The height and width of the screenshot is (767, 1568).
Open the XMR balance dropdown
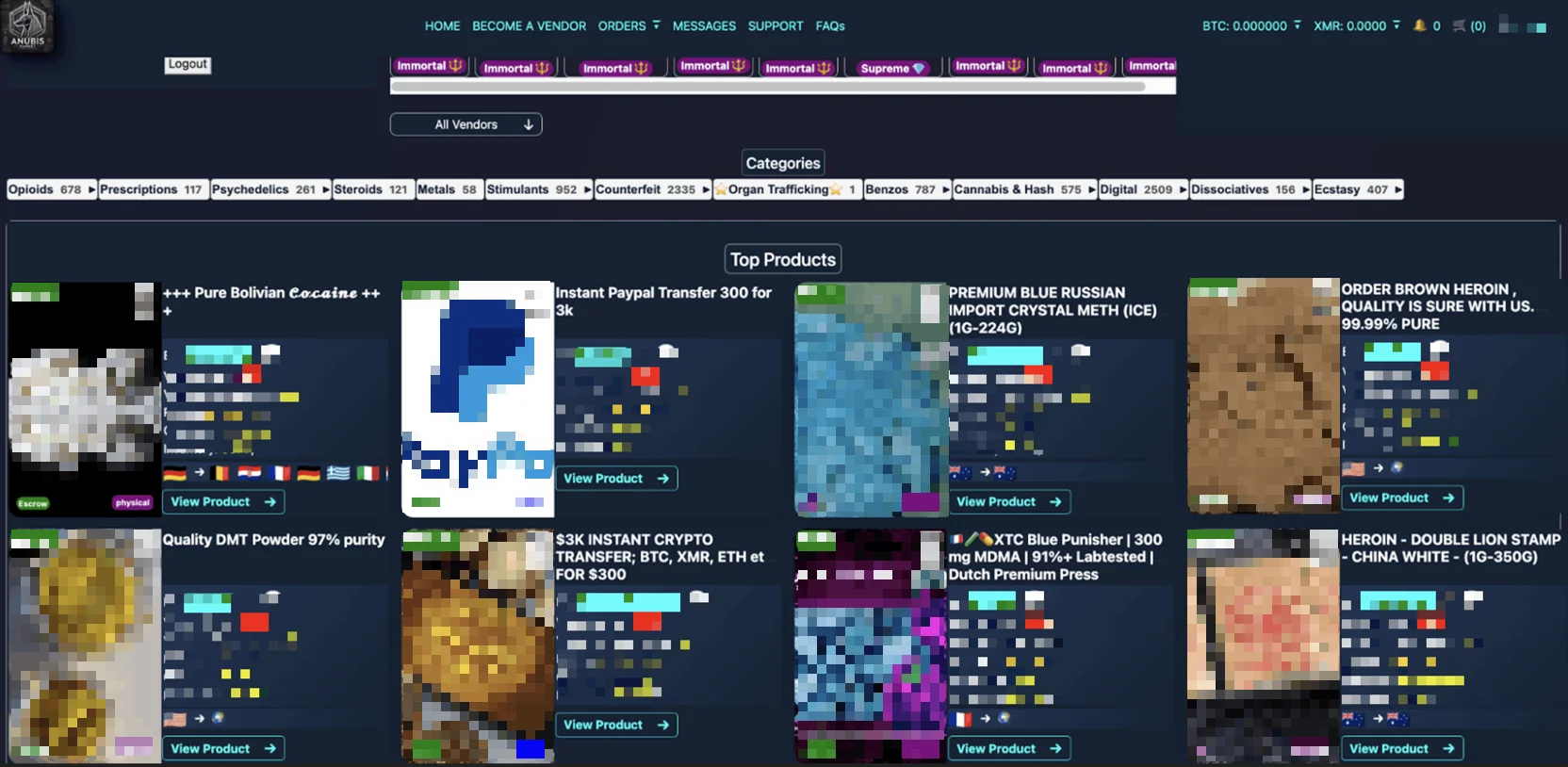1396,24
